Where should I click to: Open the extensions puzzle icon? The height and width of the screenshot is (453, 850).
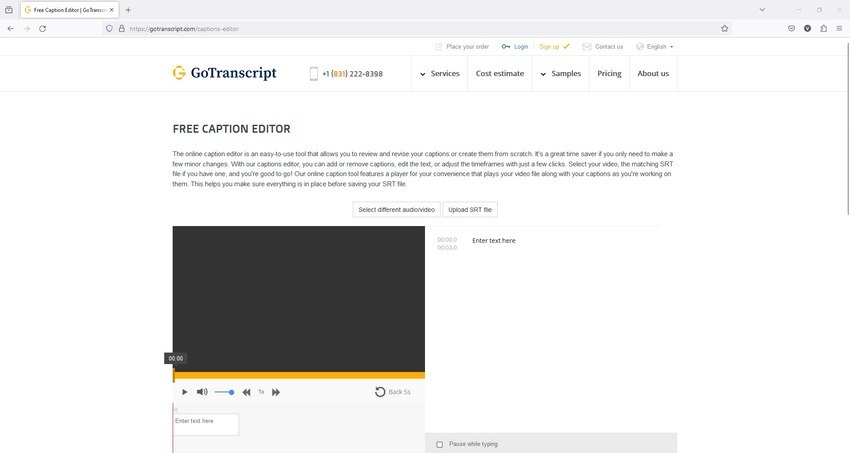point(823,29)
